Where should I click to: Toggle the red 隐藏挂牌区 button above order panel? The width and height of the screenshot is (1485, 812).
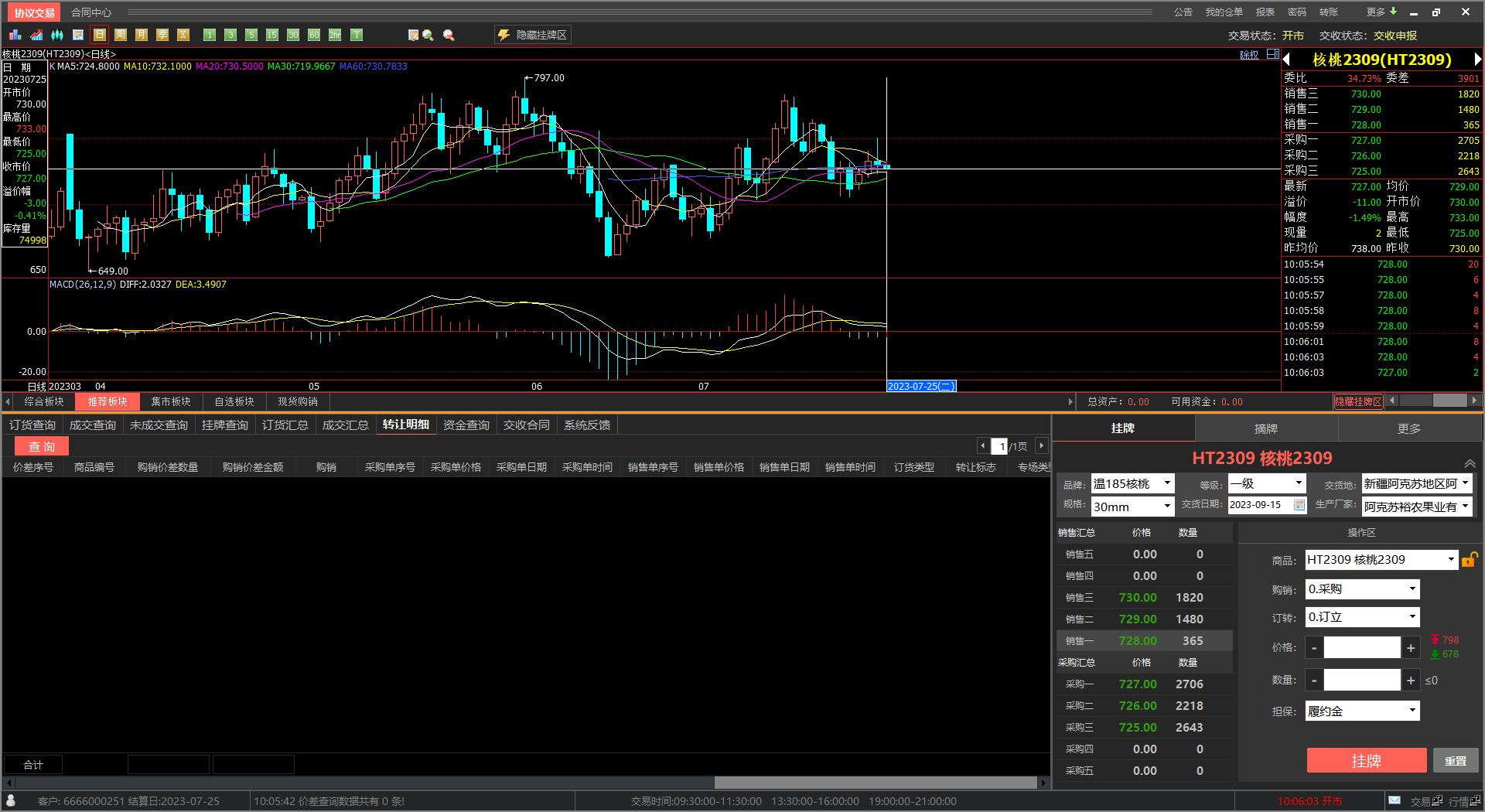tap(1358, 401)
